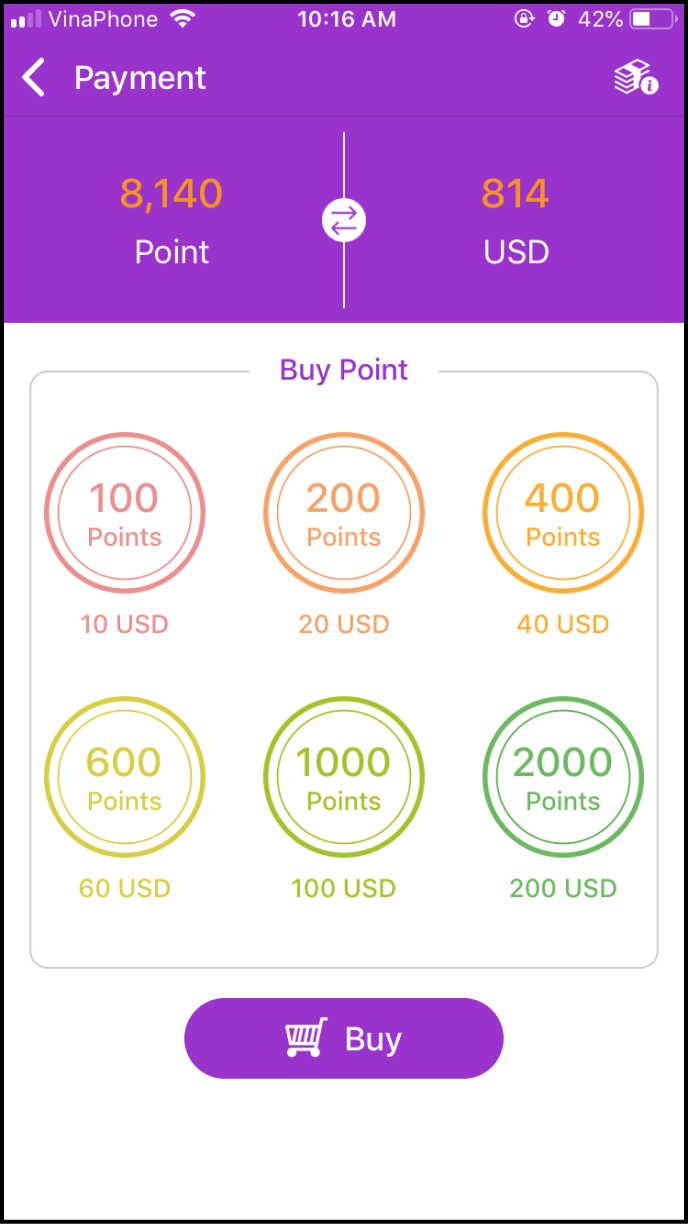Tap the 200 USD price label
The height and width of the screenshot is (1224, 688).
pos(563,888)
